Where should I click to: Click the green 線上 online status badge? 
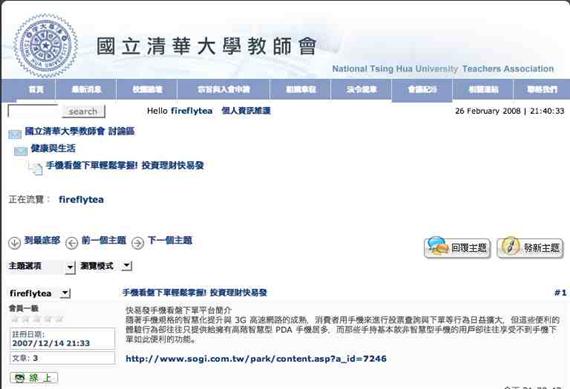tap(34, 378)
